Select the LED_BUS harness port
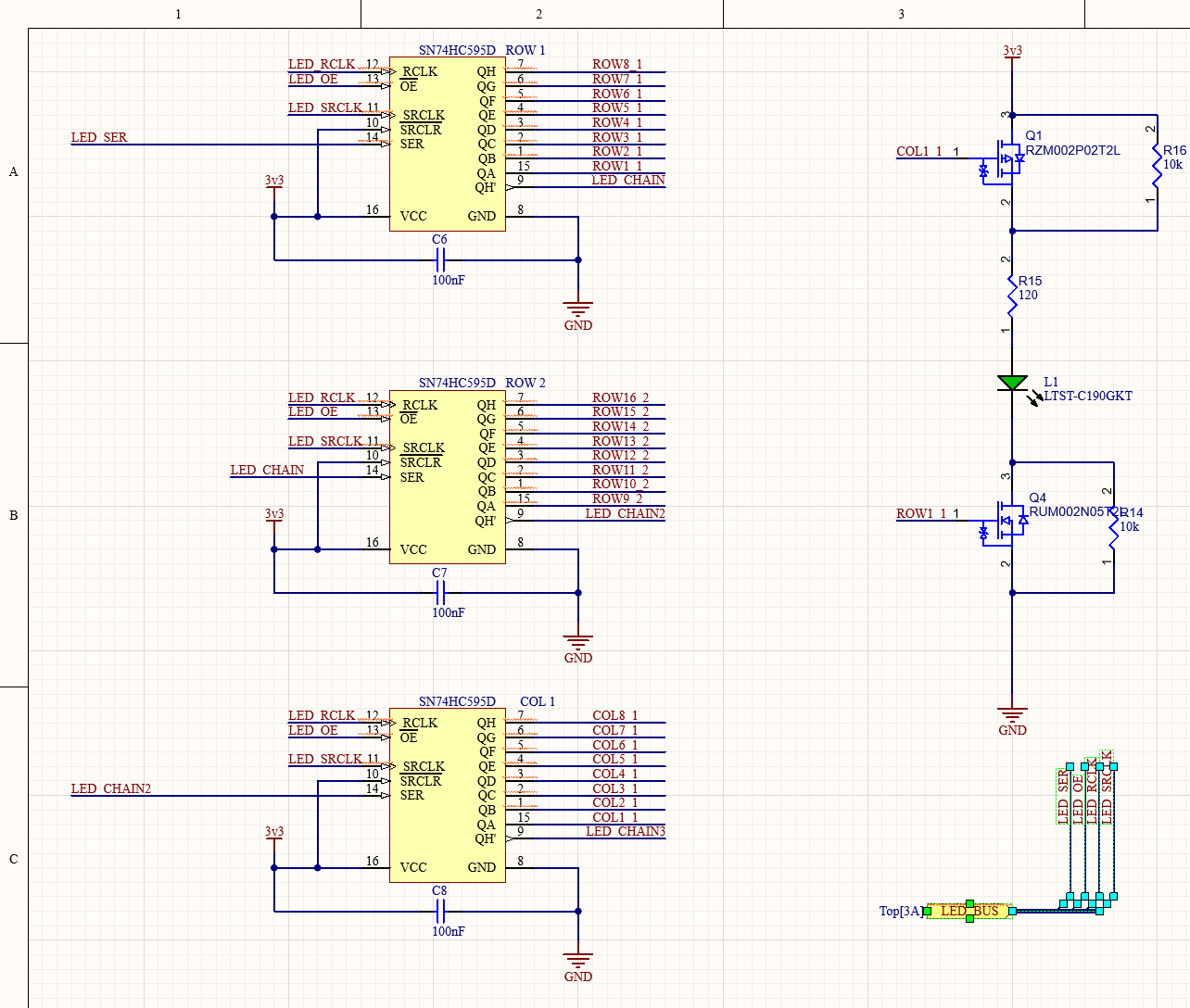 pyautogui.click(x=970, y=911)
